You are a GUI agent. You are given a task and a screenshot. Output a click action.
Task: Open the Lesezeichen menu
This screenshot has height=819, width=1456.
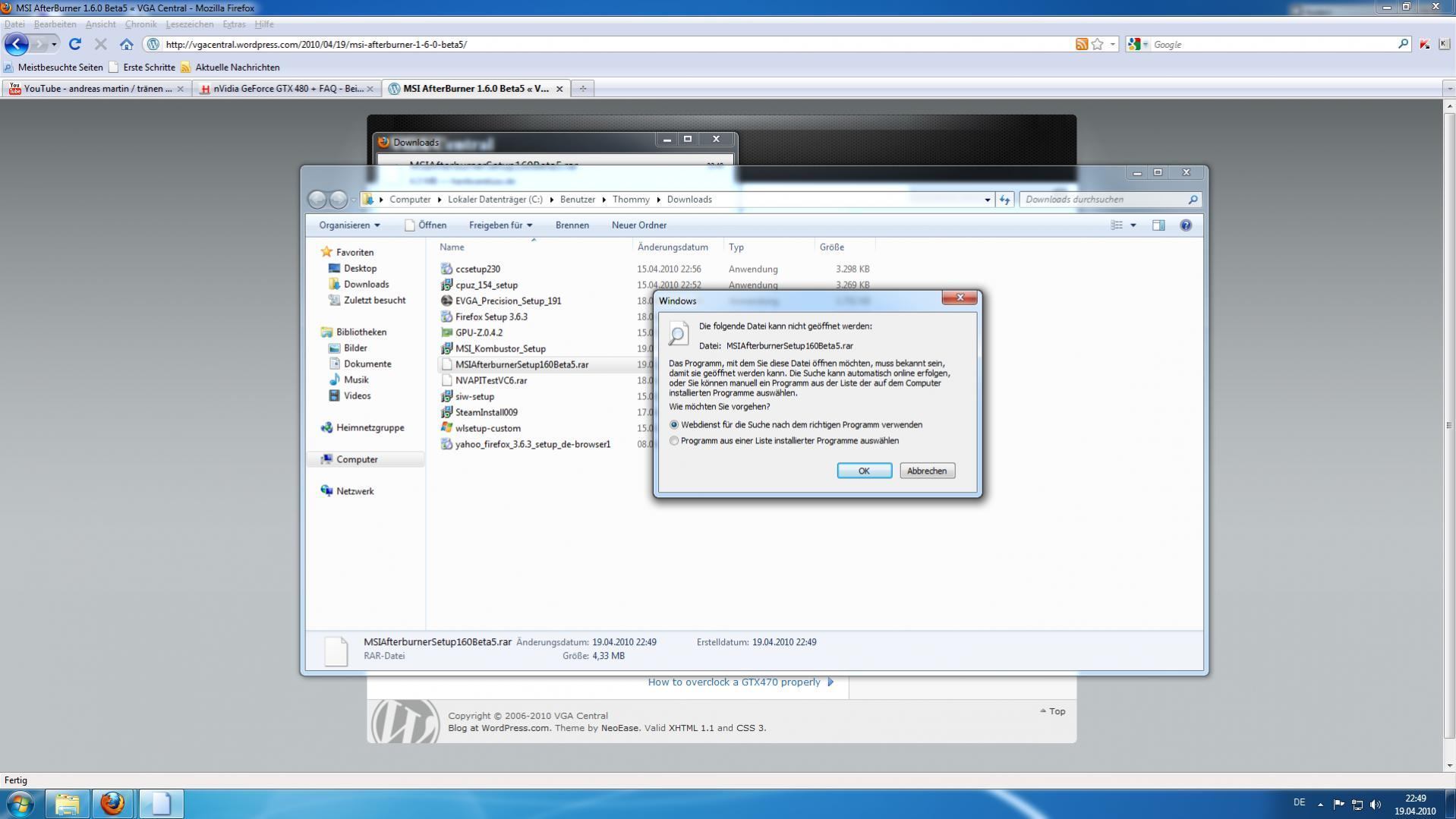189,24
